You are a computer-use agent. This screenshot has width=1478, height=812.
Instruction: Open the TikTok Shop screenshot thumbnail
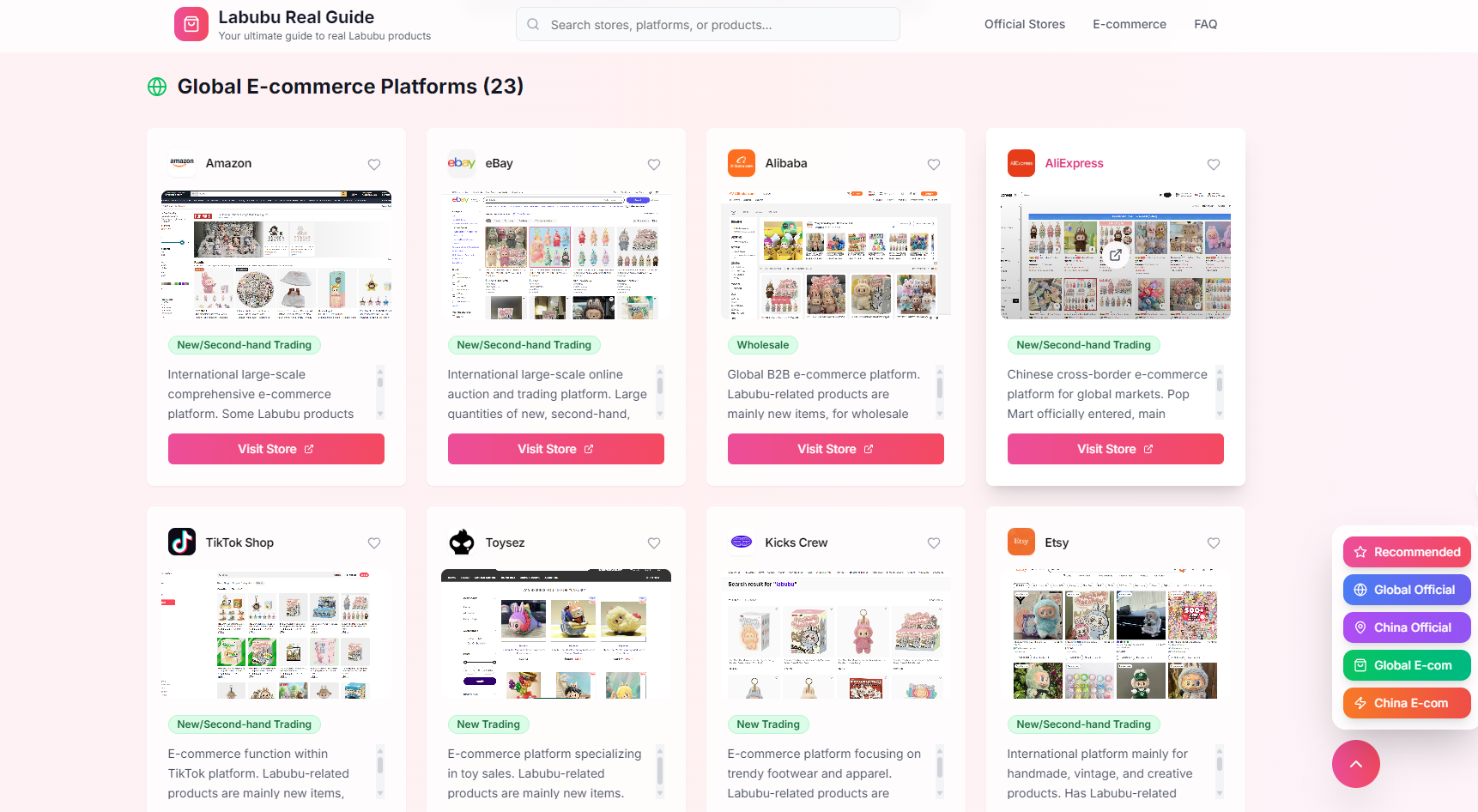[x=276, y=633]
